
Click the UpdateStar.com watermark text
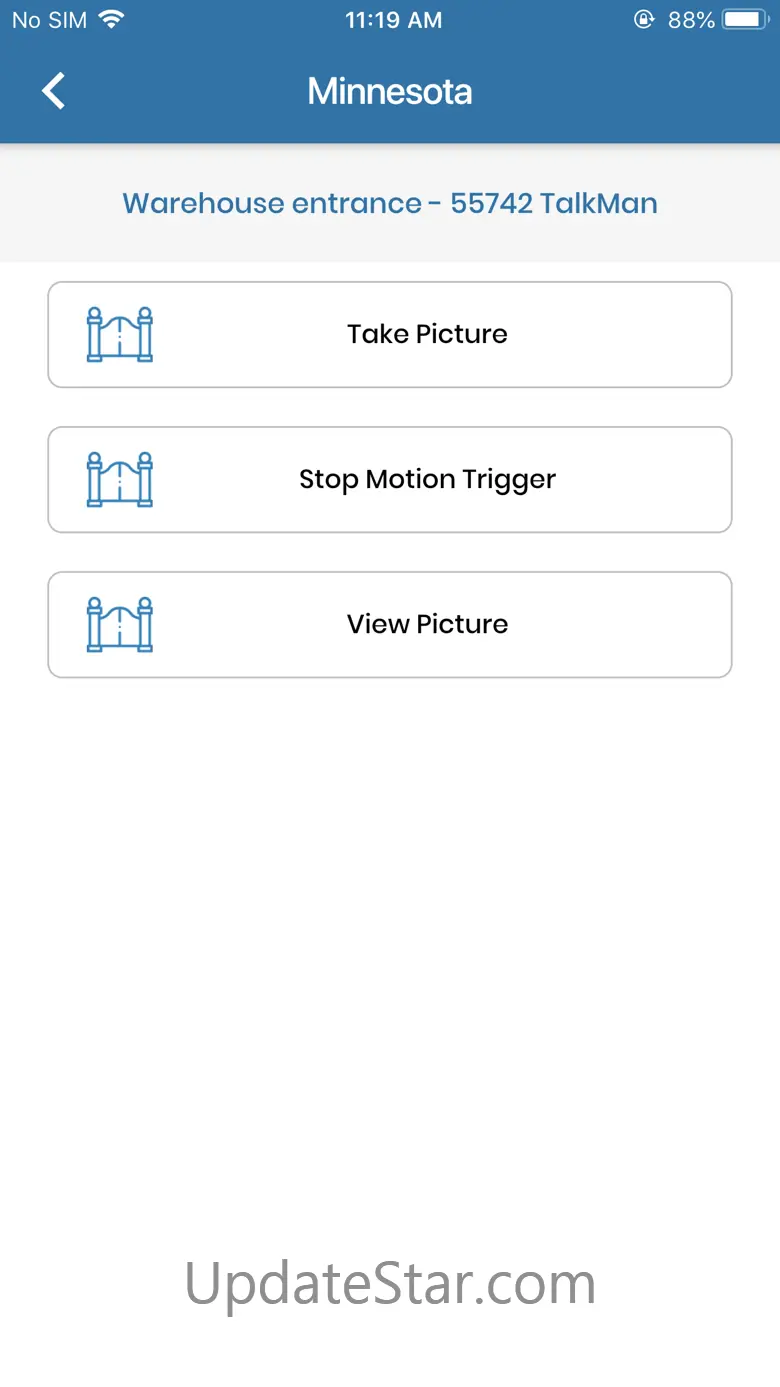[x=390, y=1282]
